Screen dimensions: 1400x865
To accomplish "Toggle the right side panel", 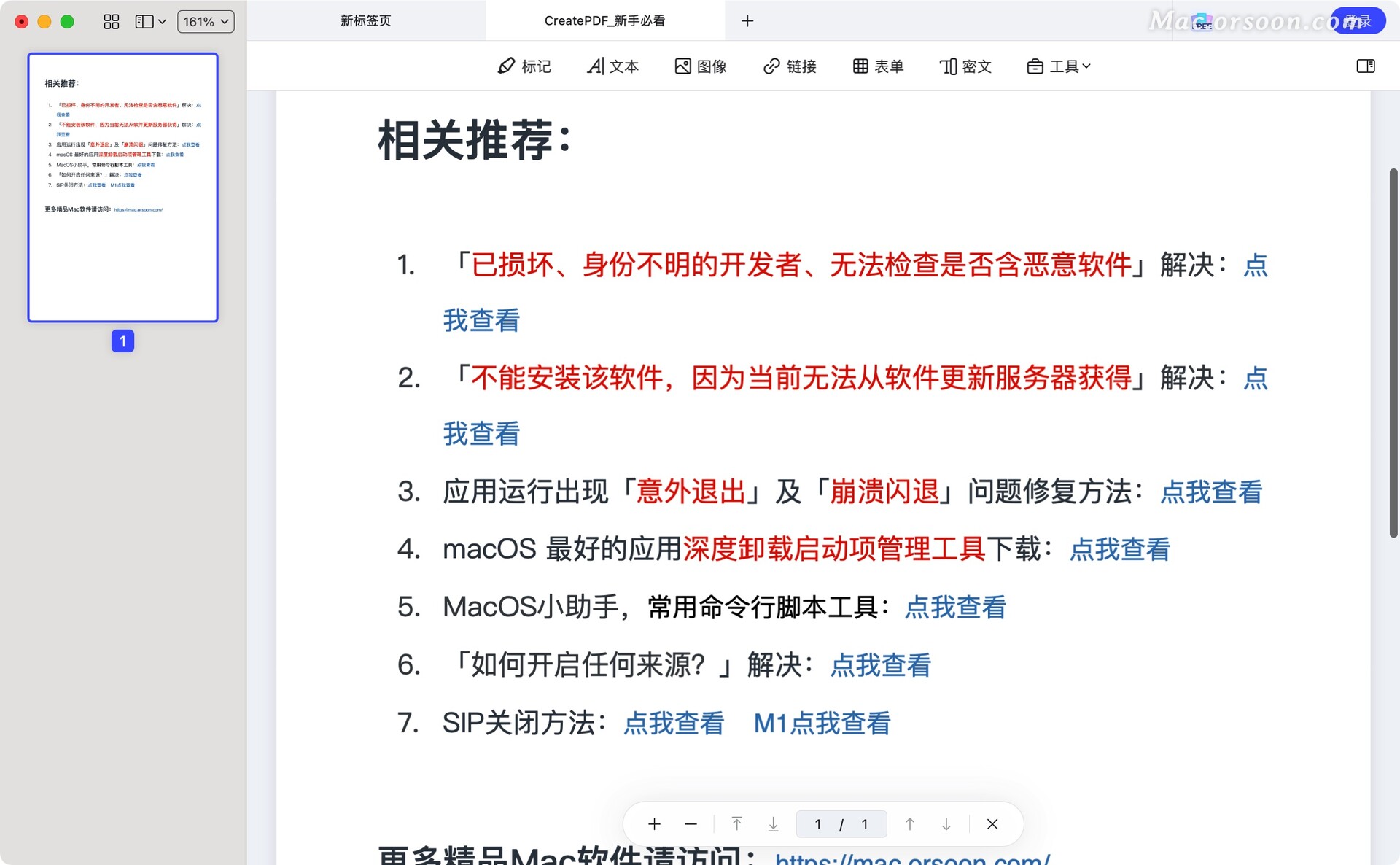I will (x=1365, y=66).
